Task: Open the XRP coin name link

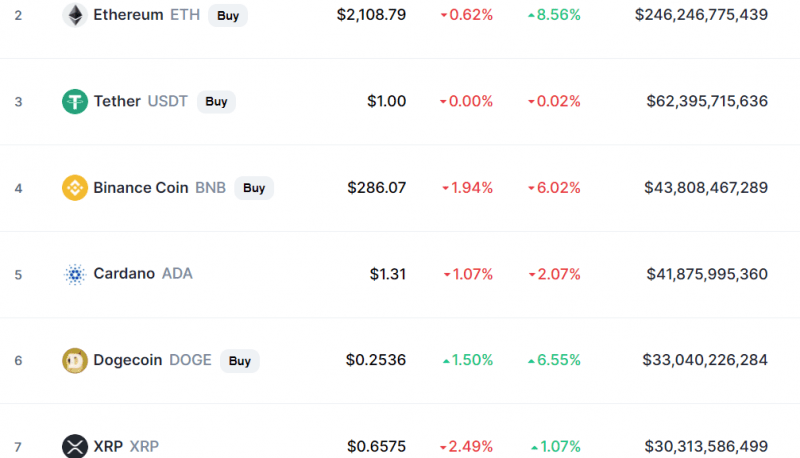Action: (108, 446)
